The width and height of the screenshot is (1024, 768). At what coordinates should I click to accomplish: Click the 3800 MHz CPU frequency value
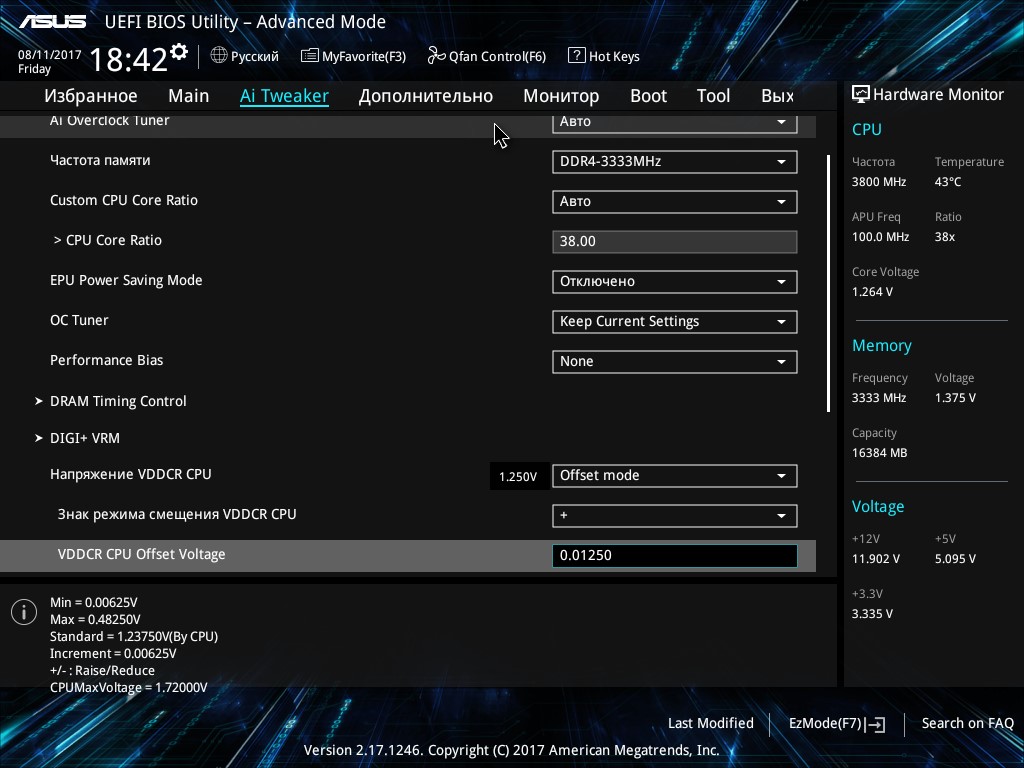[x=878, y=182]
